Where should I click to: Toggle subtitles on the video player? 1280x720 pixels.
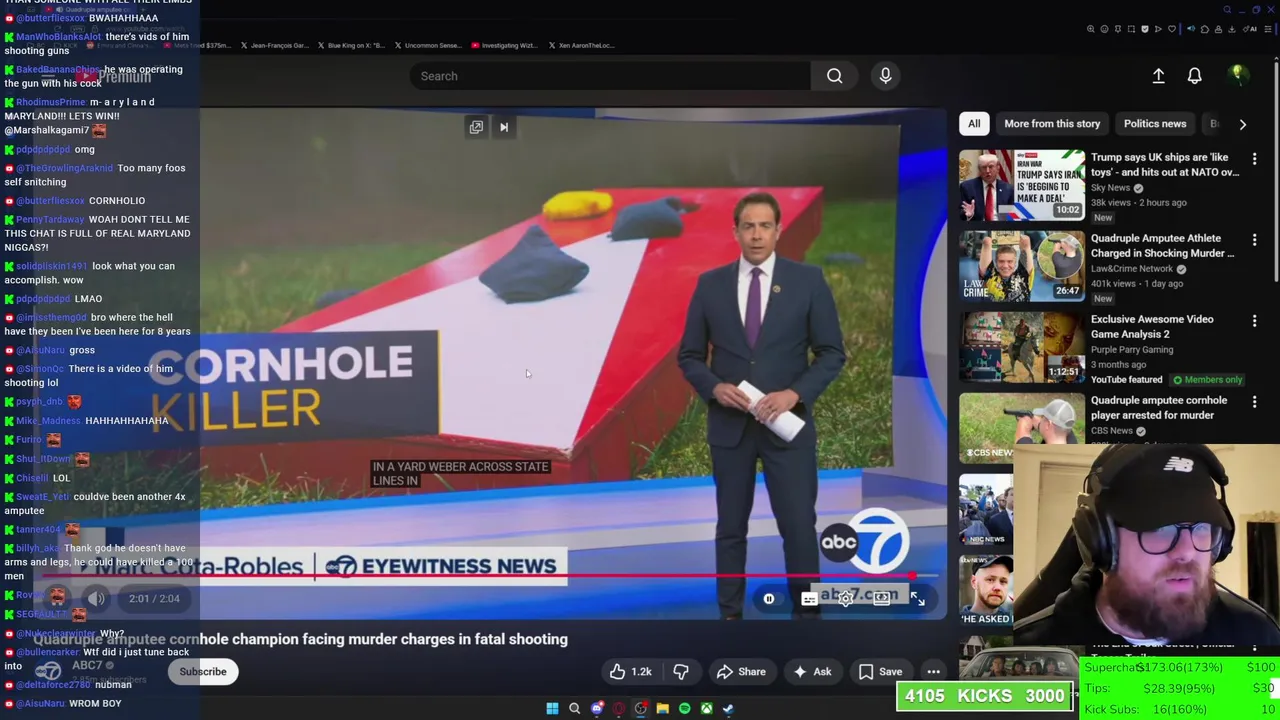[x=809, y=599]
